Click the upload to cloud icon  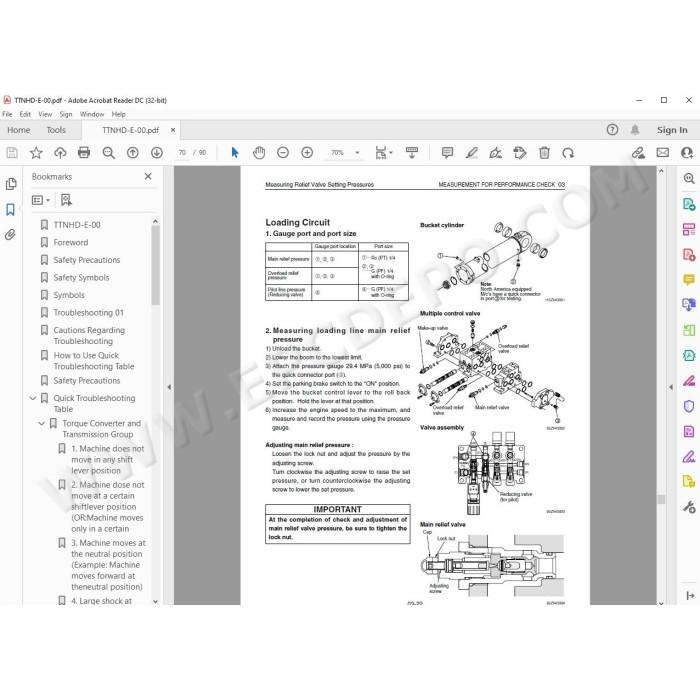coord(60,153)
